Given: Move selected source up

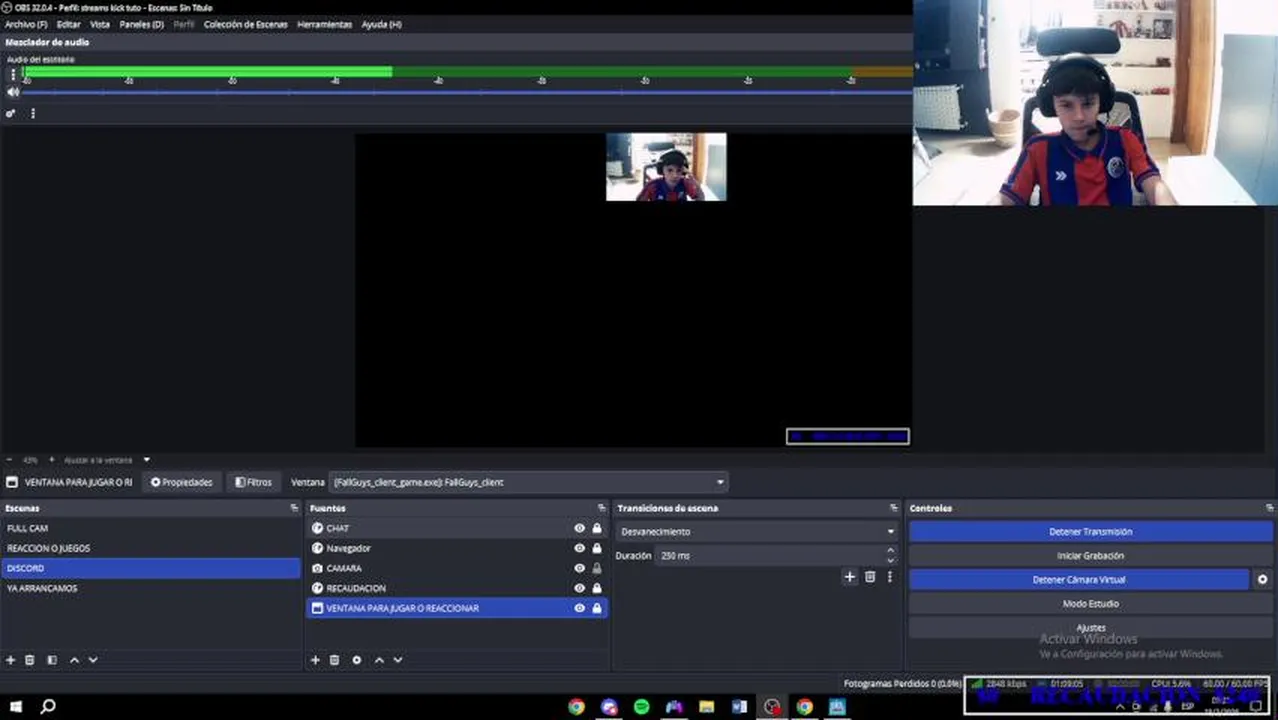Looking at the screenshot, I should pyautogui.click(x=379, y=660).
